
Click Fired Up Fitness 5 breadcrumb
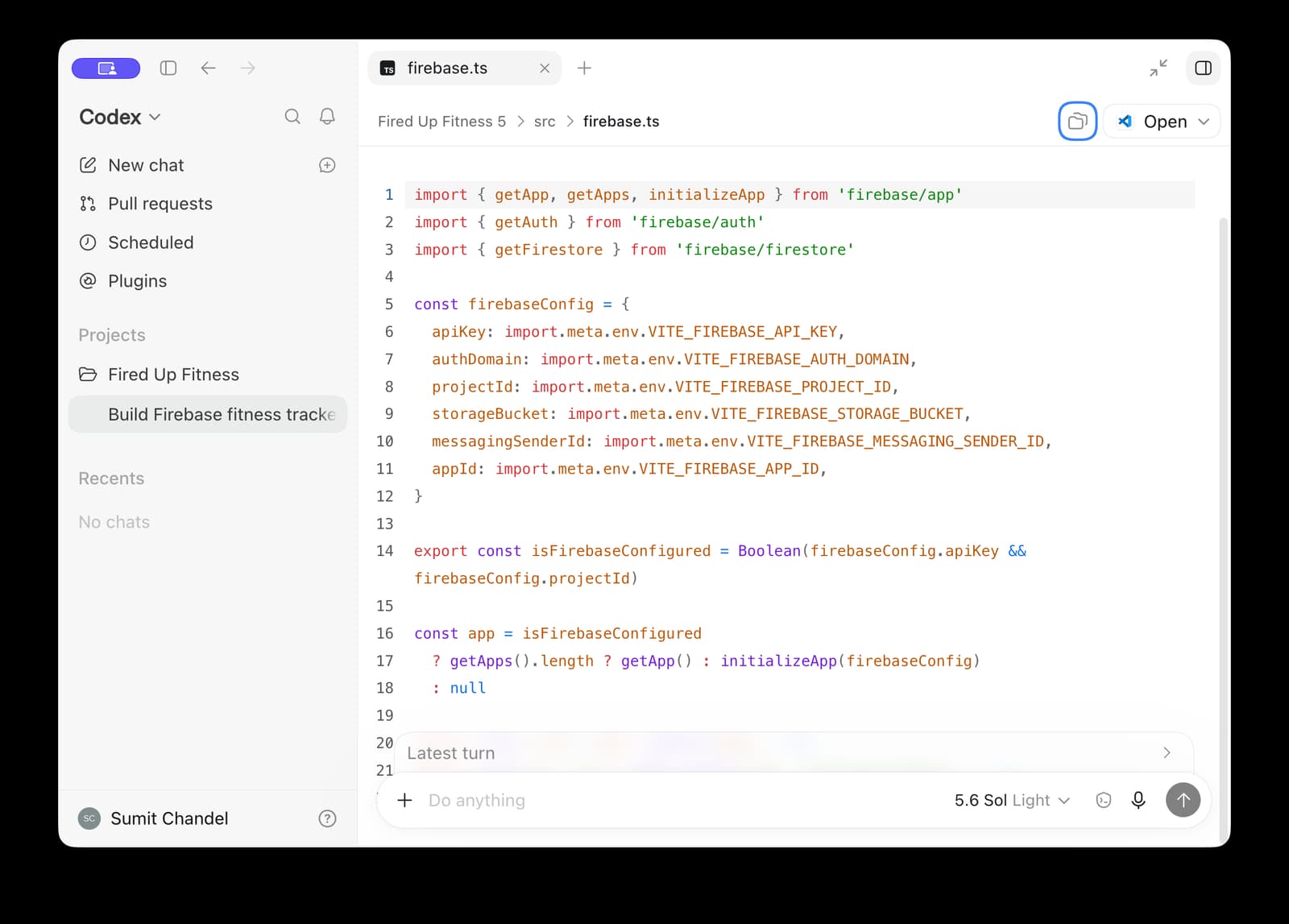tap(442, 122)
